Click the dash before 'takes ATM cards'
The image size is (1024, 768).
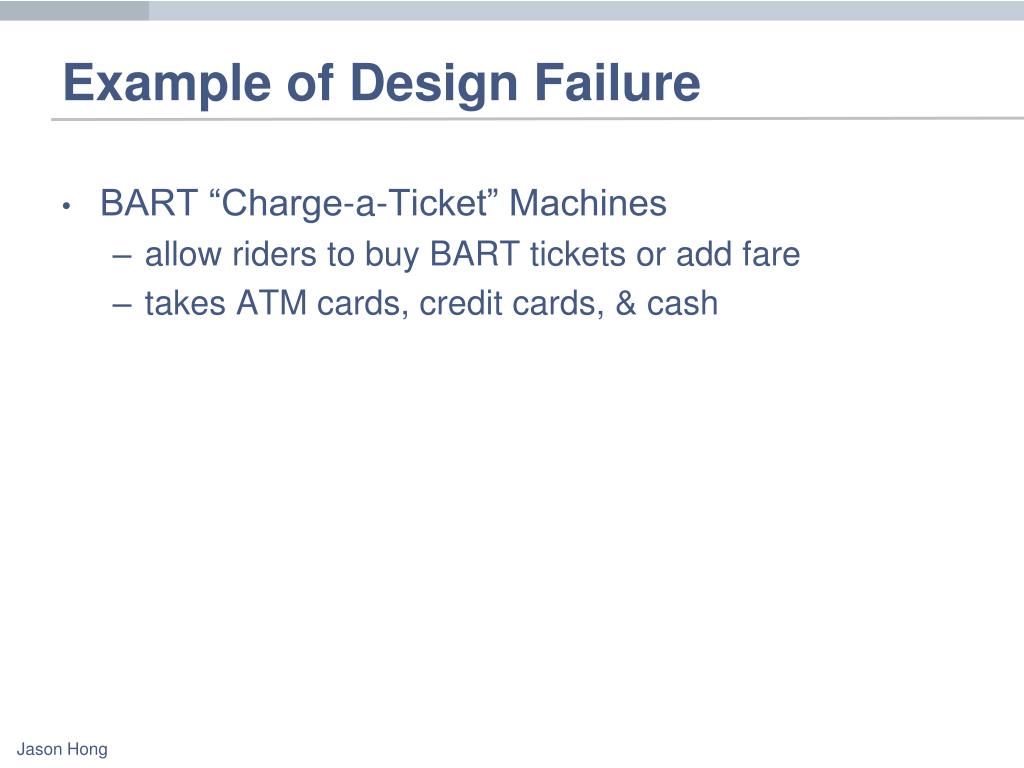[122, 305]
